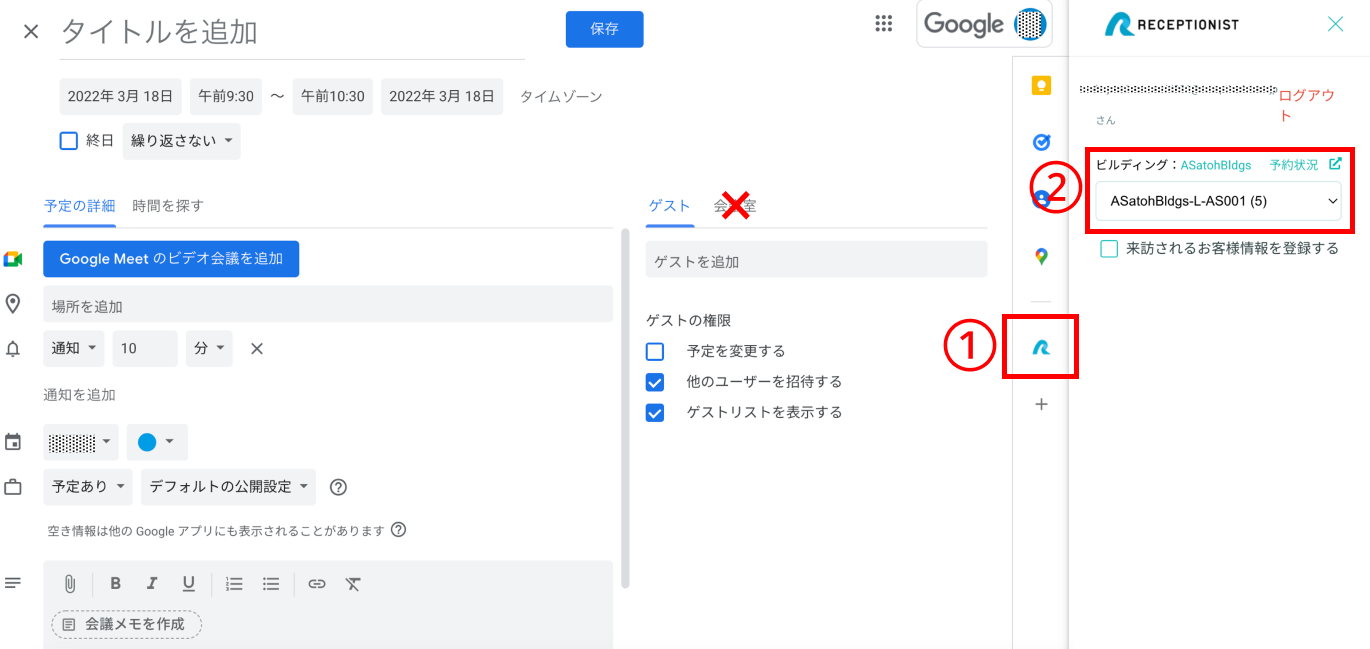The height and width of the screenshot is (649, 1370).
Task: Check the visitor information registration box
Action: coord(1109,249)
